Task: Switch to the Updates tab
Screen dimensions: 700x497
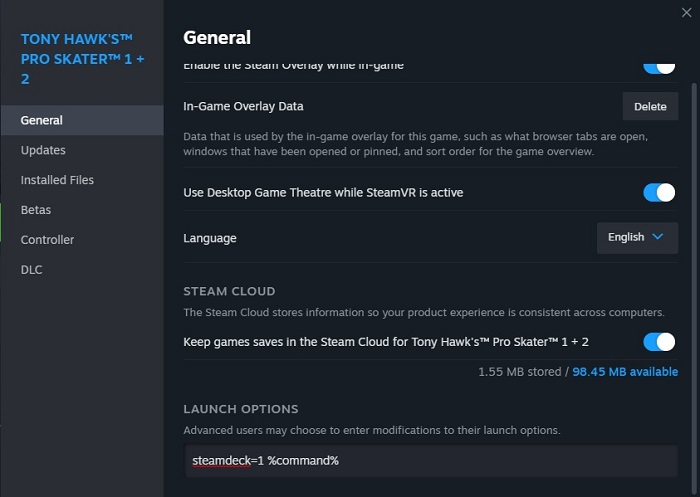Action: pyautogui.click(x=43, y=150)
